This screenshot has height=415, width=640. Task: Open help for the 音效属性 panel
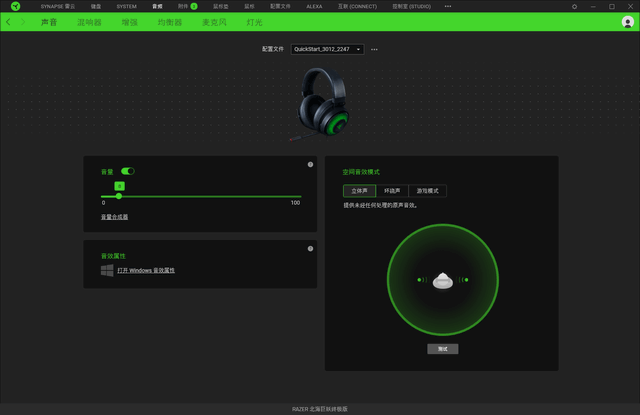point(310,249)
